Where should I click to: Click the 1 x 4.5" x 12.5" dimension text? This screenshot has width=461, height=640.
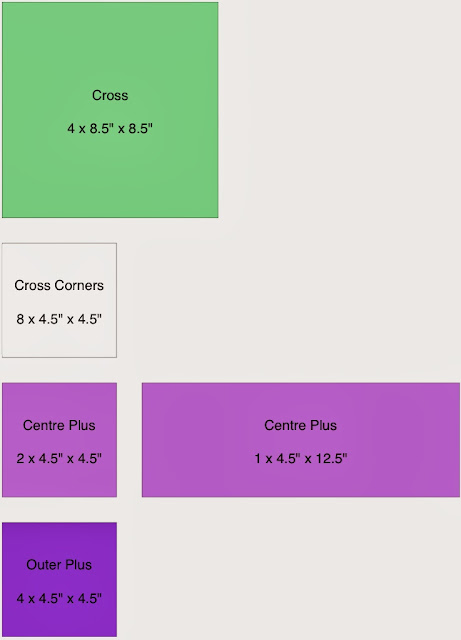pos(301,458)
